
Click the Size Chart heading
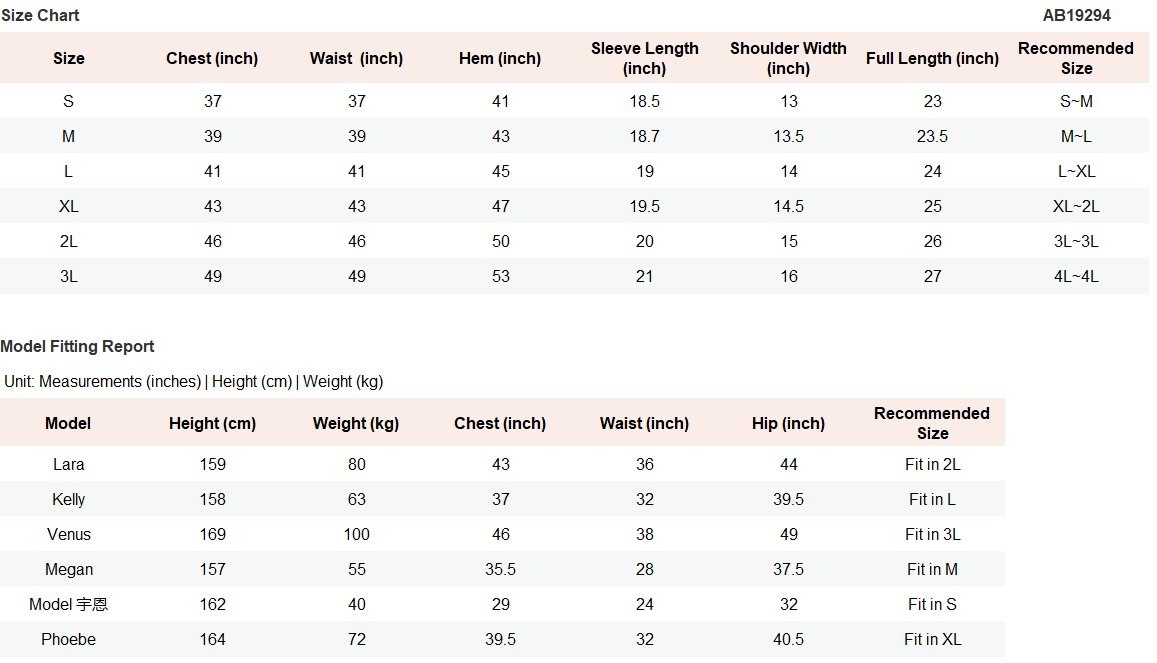[40, 15]
